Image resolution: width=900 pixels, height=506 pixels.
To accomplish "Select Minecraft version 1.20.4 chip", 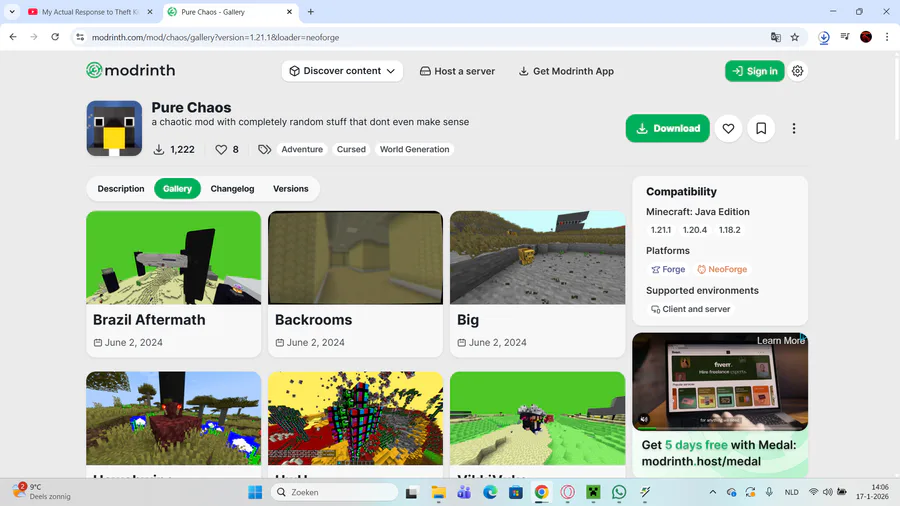I will tap(695, 230).
